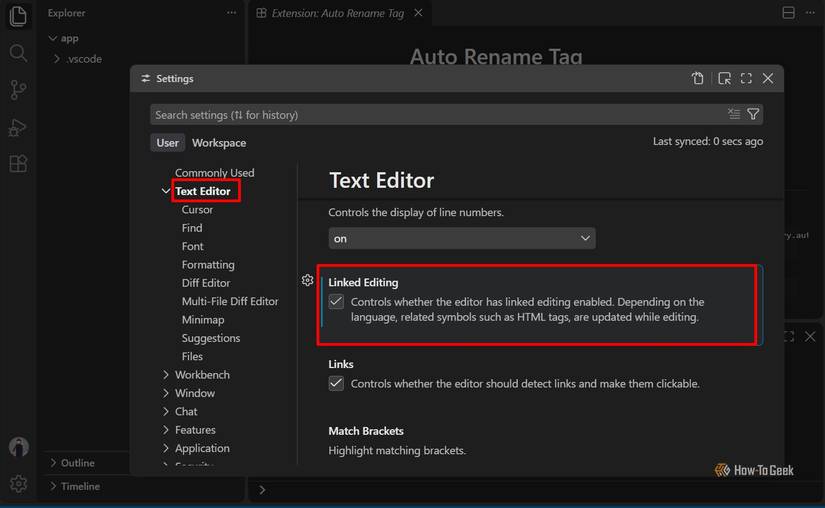Toggle the Links checkbox

tap(336, 383)
